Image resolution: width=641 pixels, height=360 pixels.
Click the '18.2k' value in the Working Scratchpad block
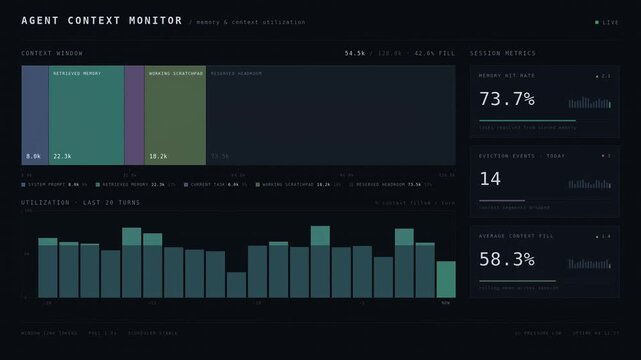158,156
